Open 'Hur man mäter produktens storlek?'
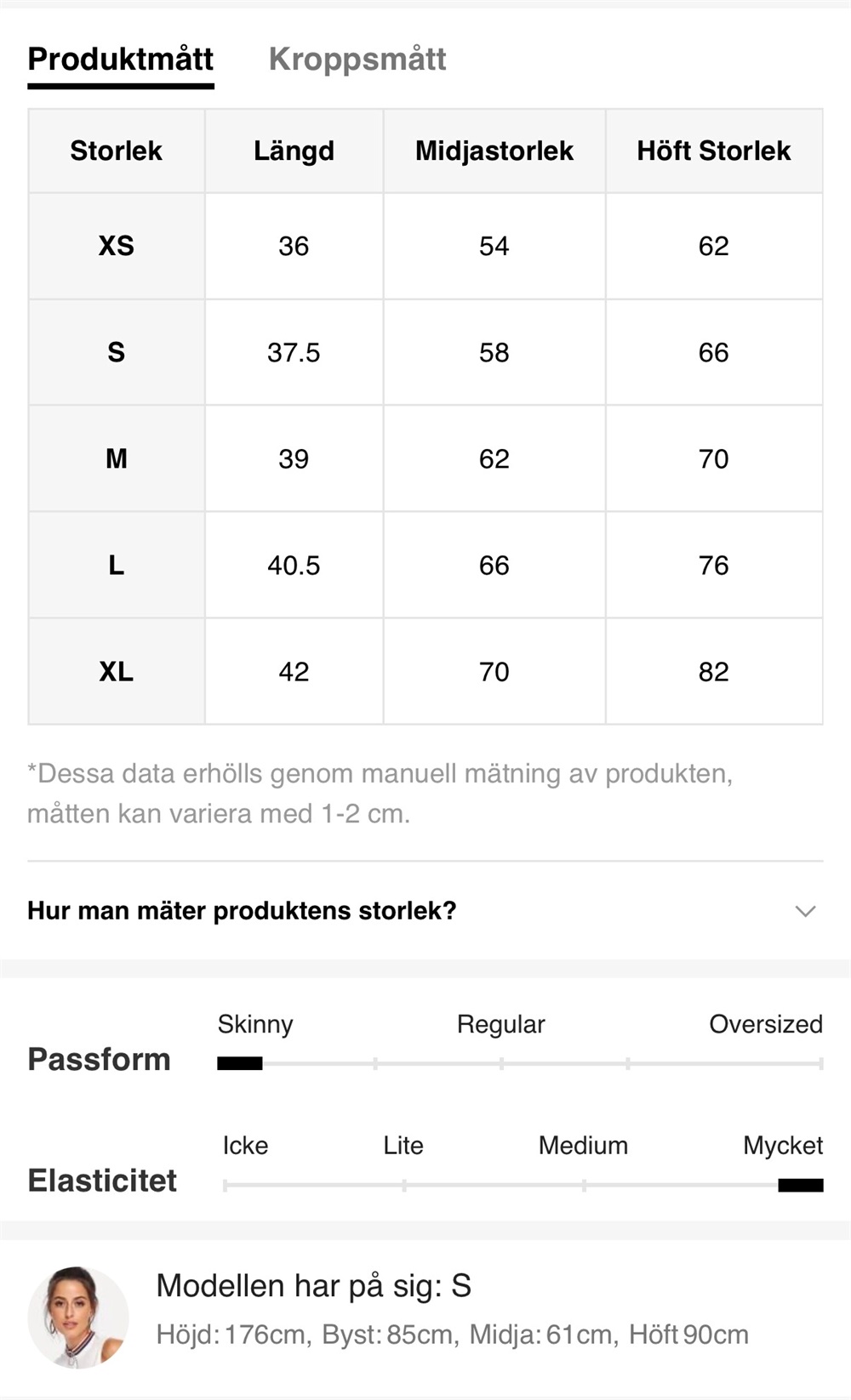The width and height of the screenshot is (851, 1400). (243, 911)
